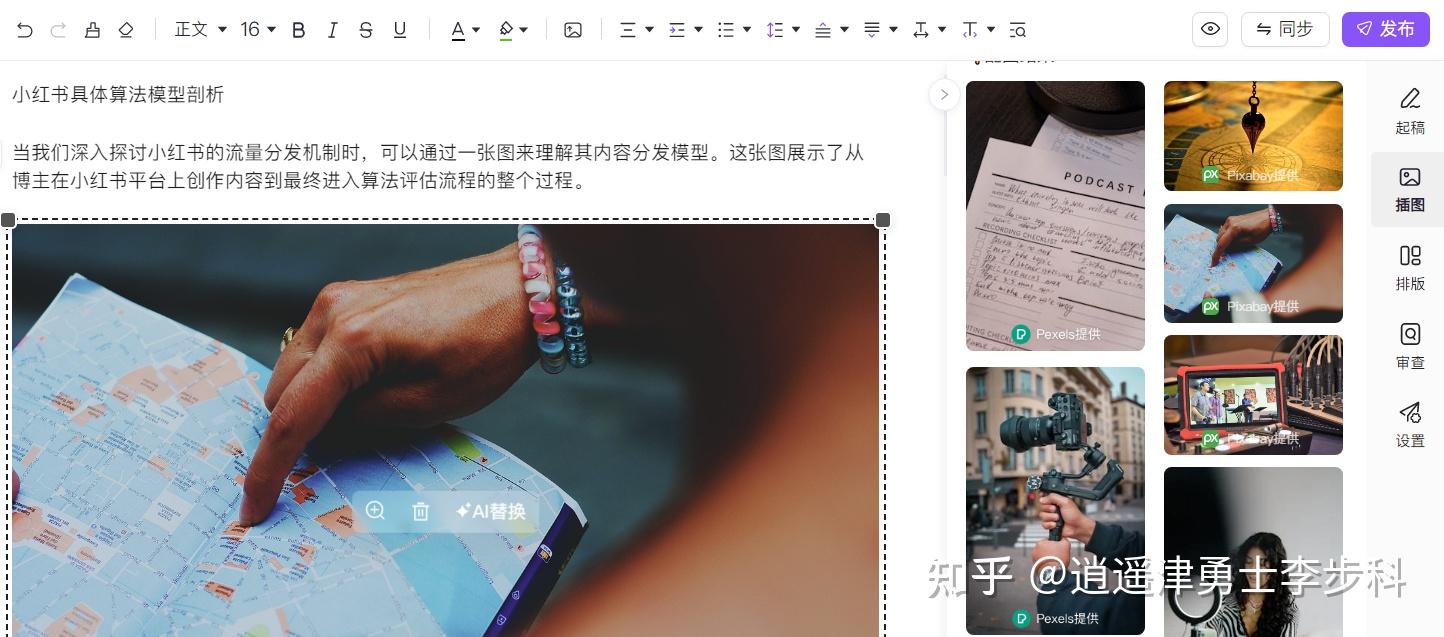The image size is (1444, 637).
Task: Click the purple 发布 publish button
Action: 1385,29
